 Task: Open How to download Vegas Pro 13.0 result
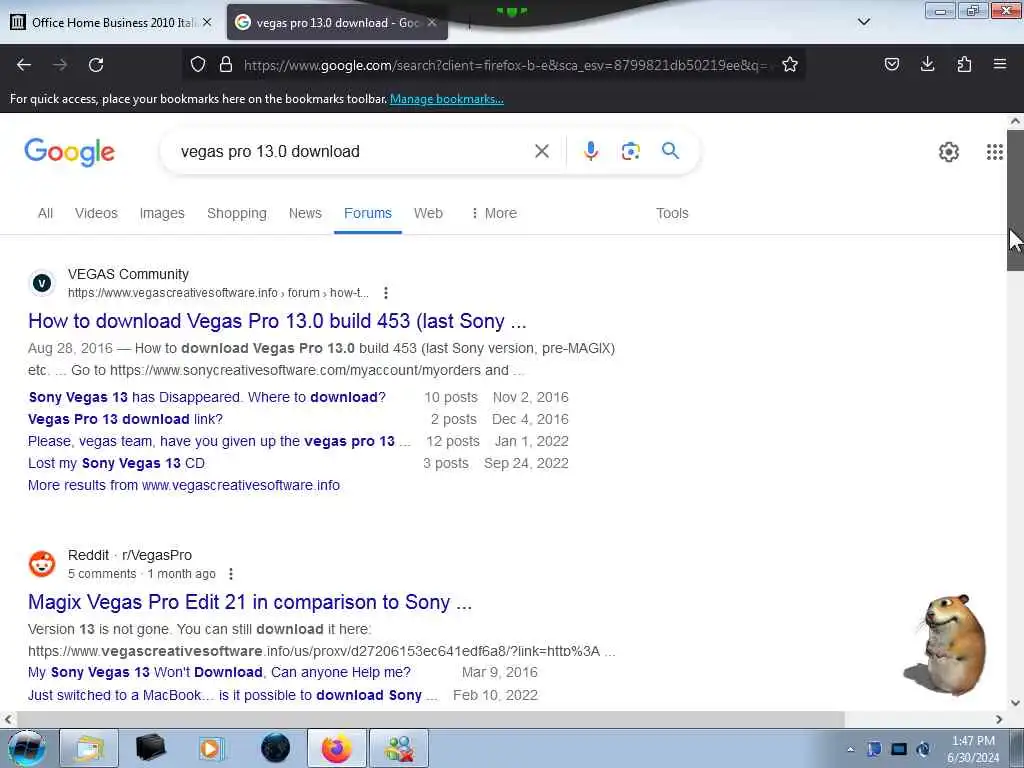[277, 321]
